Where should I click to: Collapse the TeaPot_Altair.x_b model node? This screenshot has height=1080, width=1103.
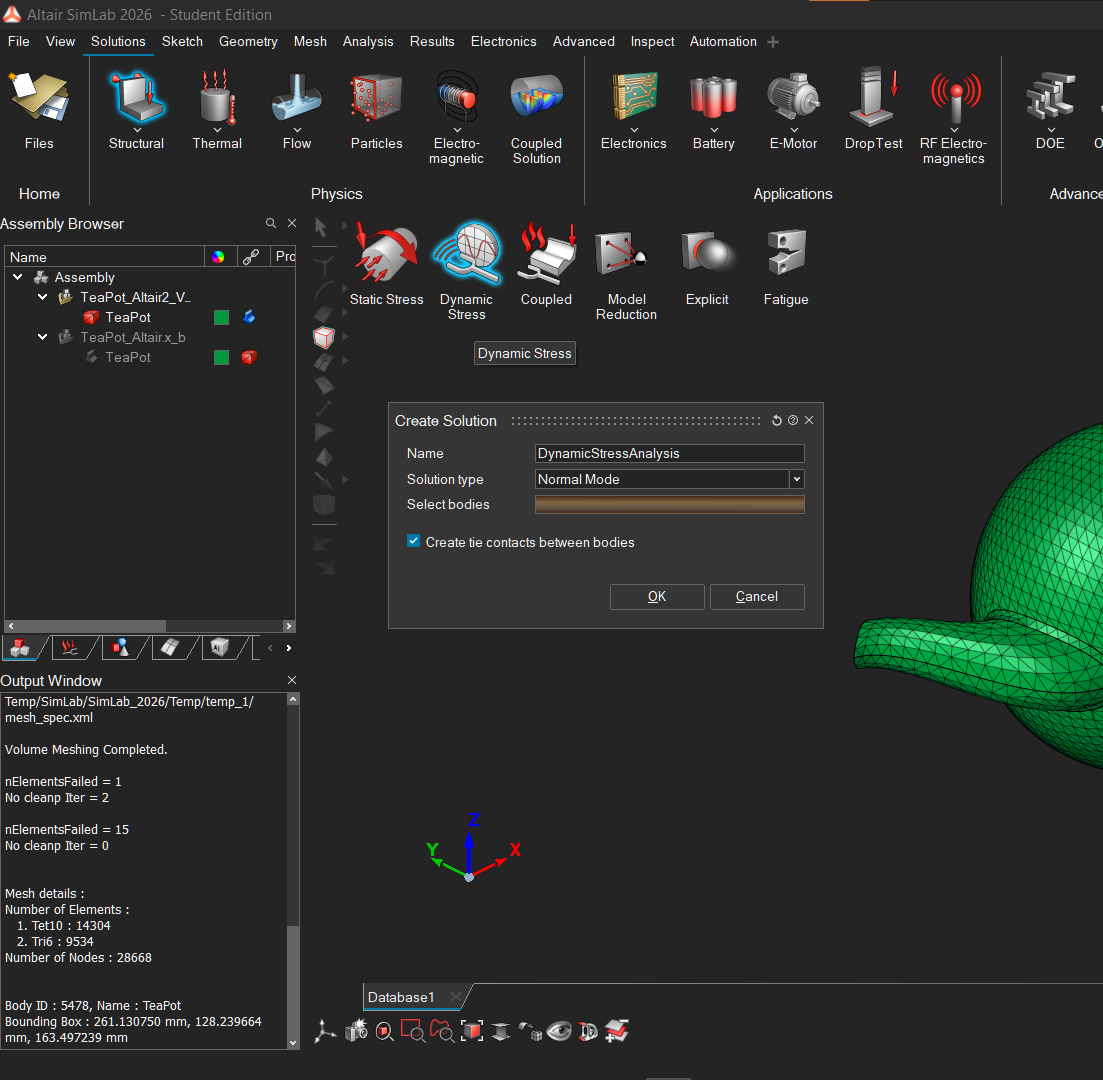coord(42,337)
